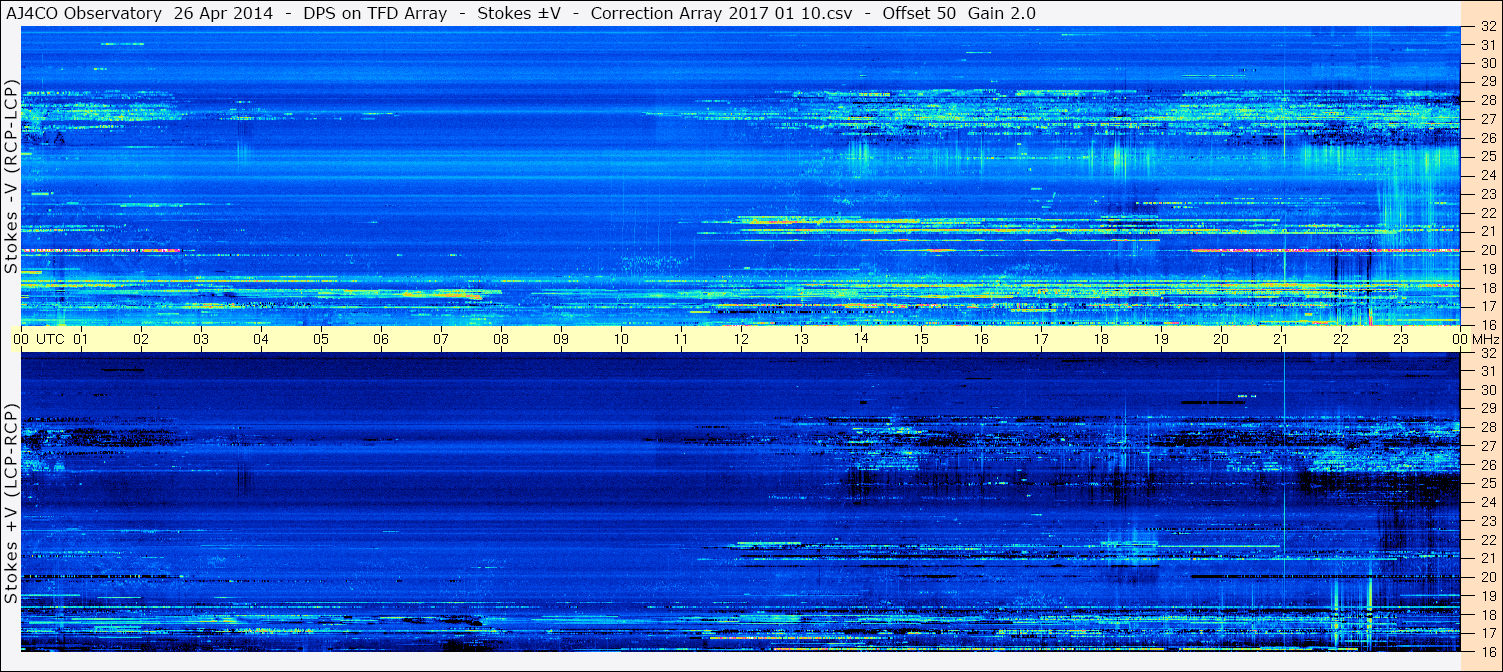Select the 06 hour label on time axis
This screenshot has width=1503, height=672.
(x=381, y=339)
